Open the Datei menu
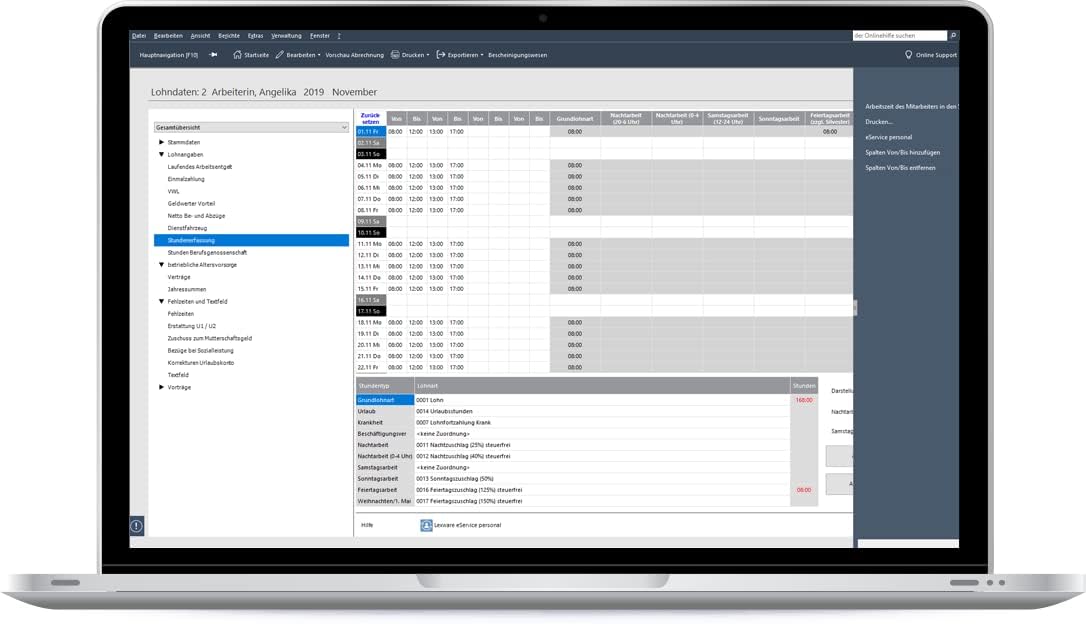1086x624 pixels. pyautogui.click(x=139, y=35)
